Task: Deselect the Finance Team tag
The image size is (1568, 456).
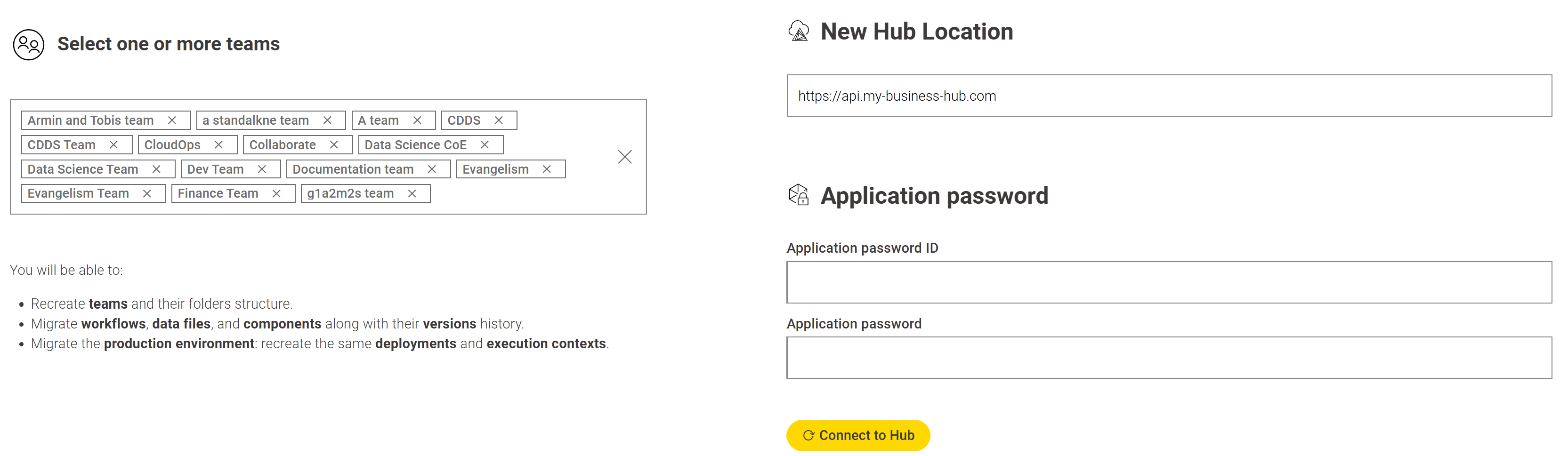Action: [x=276, y=193]
